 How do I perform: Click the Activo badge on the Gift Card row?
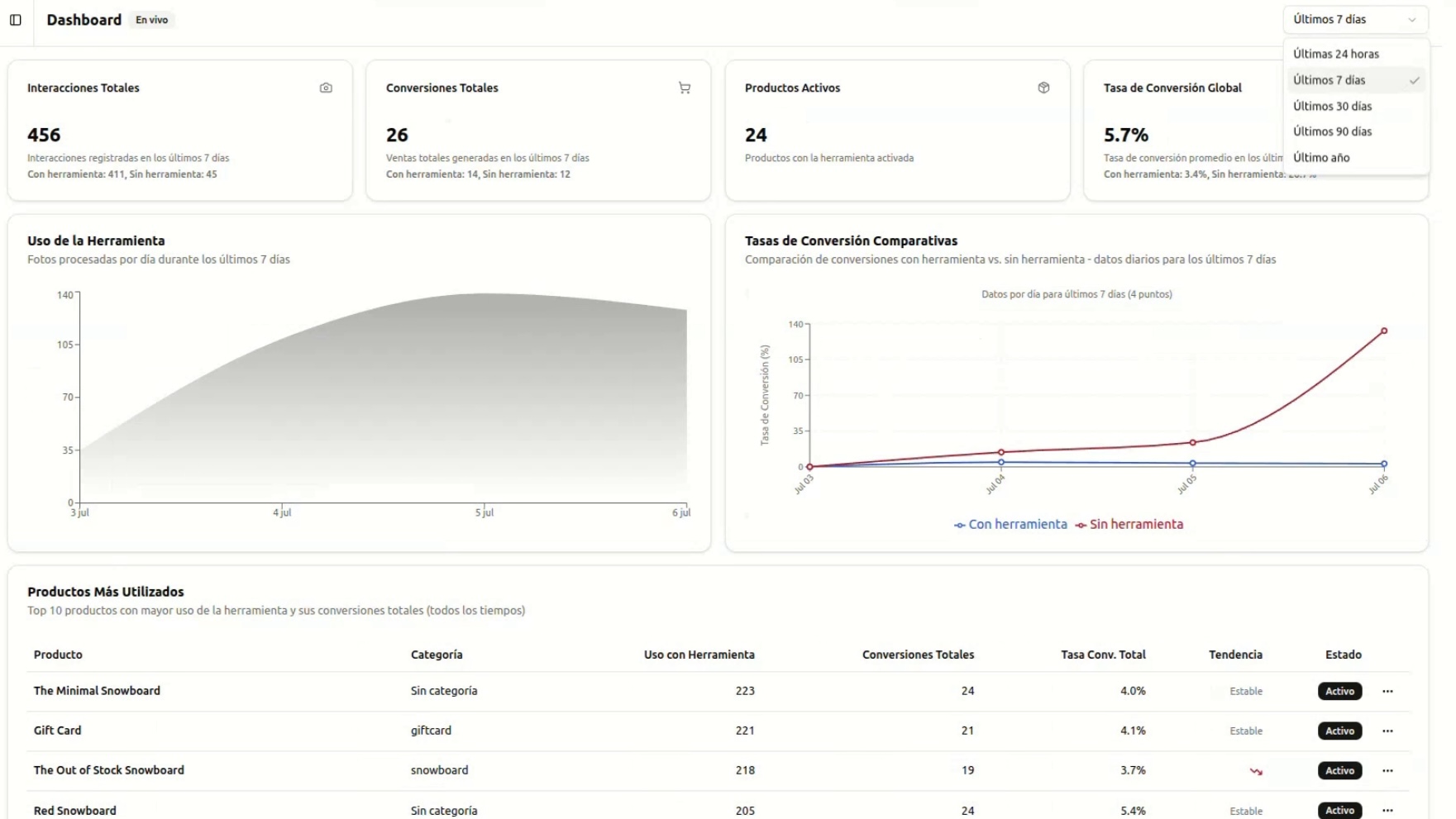pos(1339,731)
